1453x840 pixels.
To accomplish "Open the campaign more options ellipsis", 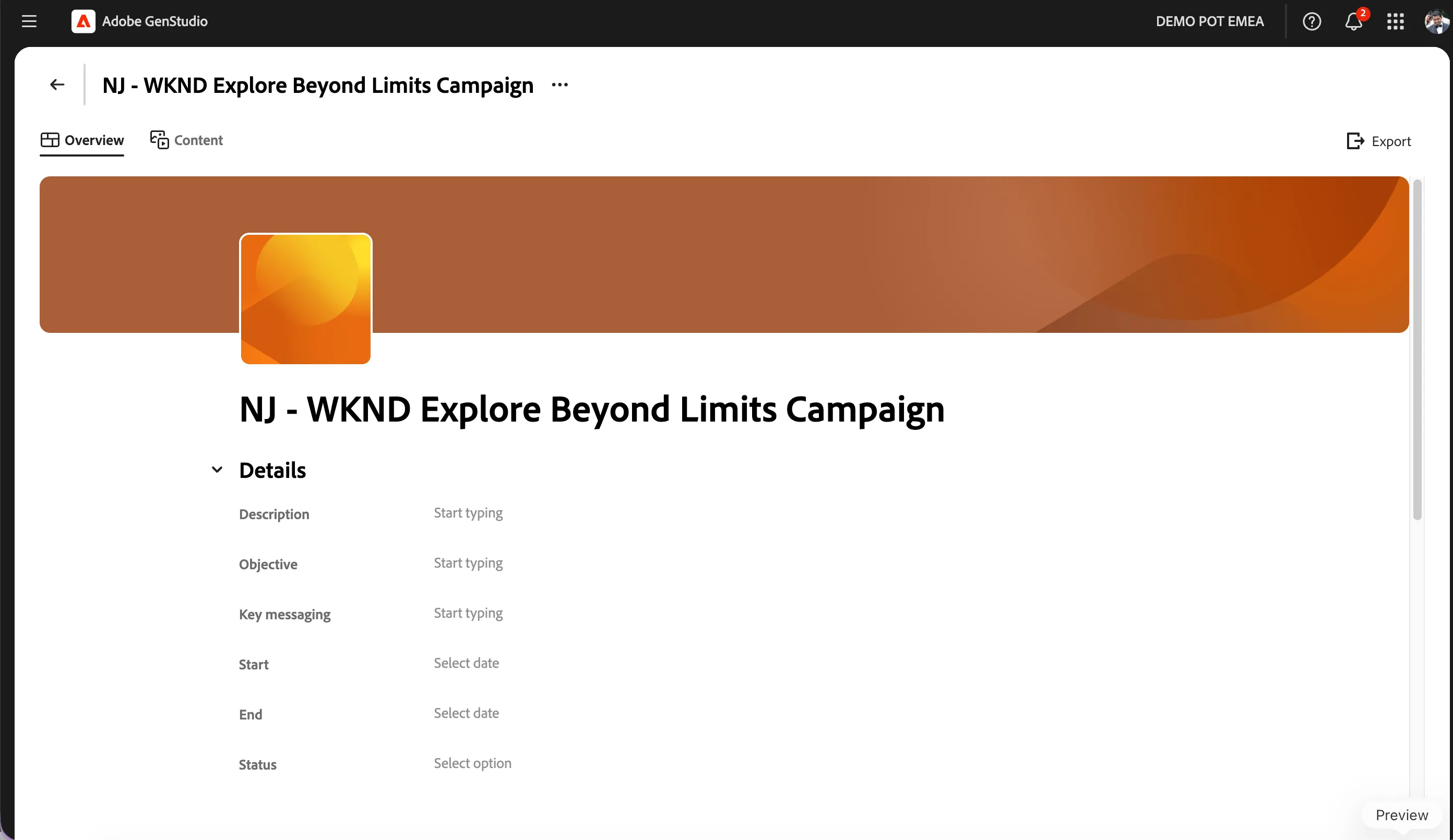I will 559,85.
